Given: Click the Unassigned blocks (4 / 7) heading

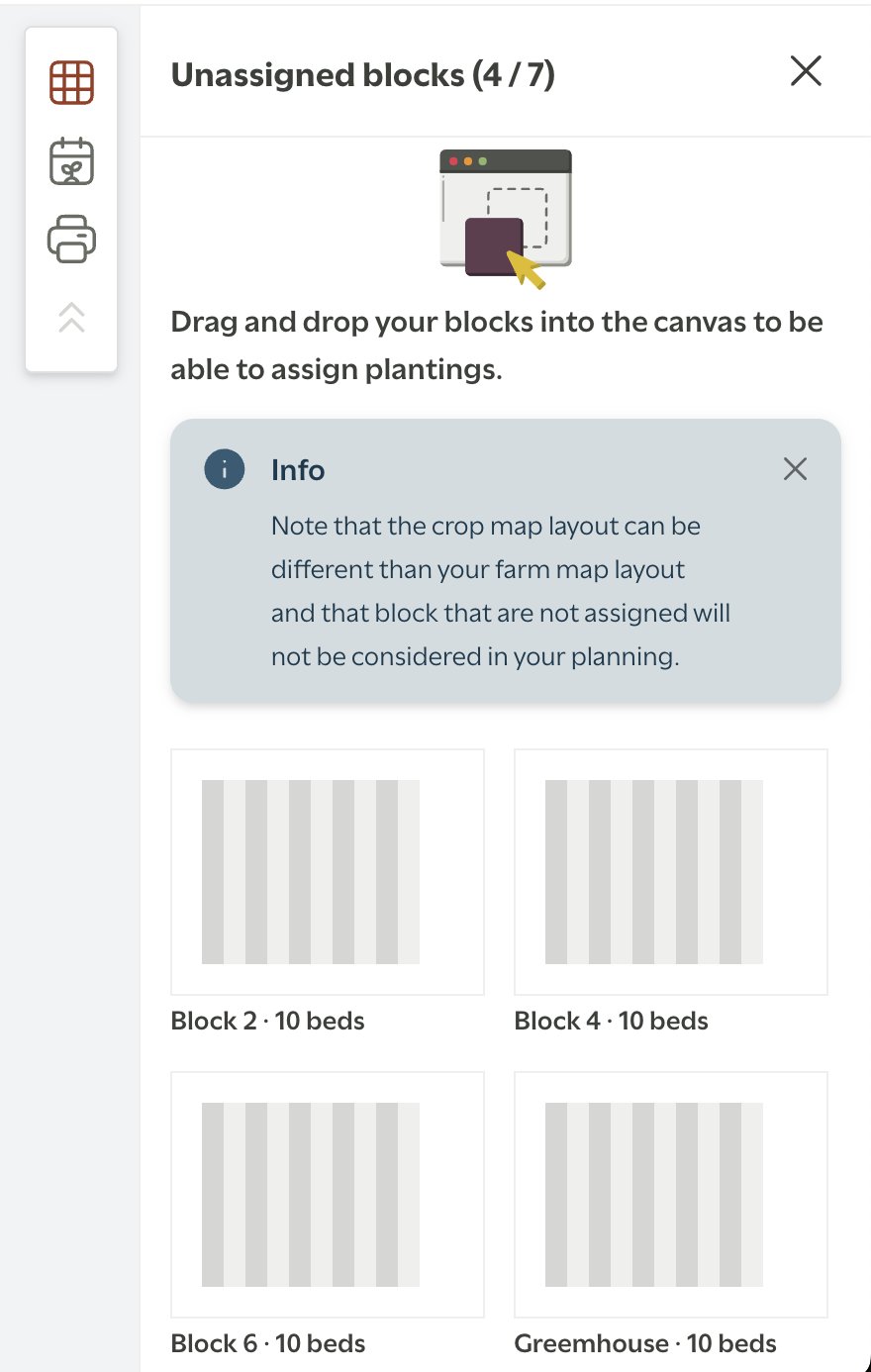Looking at the screenshot, I should pyautogui.click(x=363, y=75).
